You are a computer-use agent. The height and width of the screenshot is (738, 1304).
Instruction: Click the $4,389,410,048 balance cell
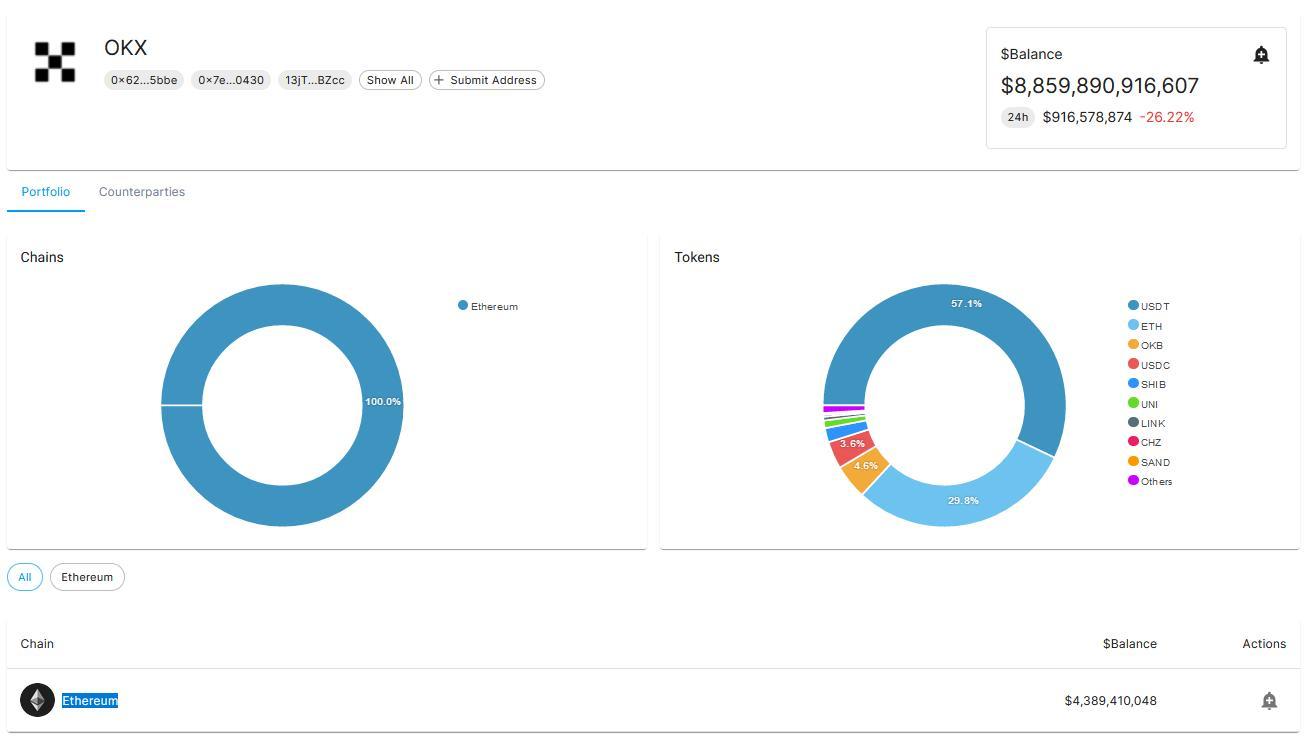click(x=1111, y=701)
